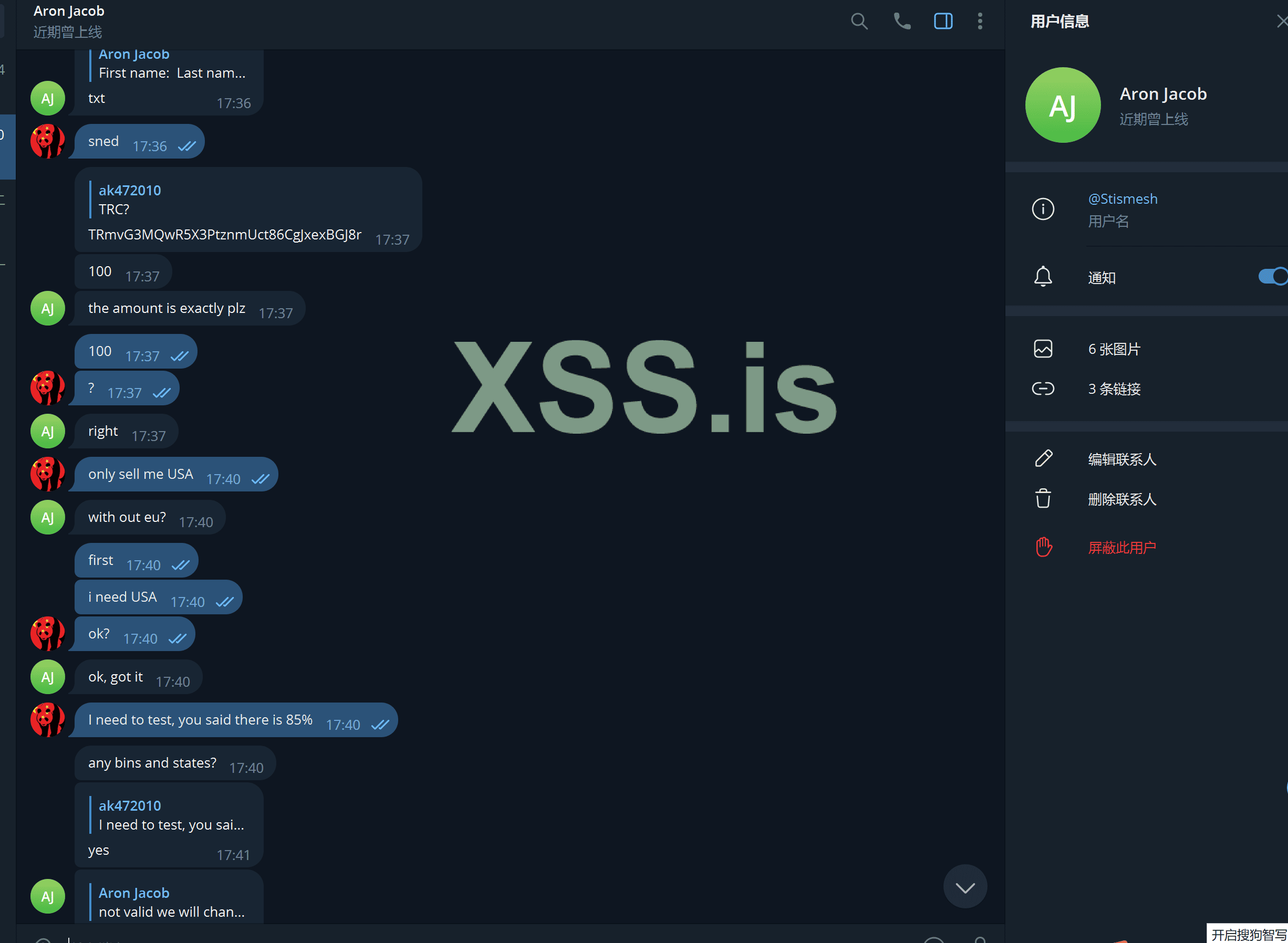Click the TRC wallet address message
Viewport: 1288px width, 943px height.
click(224, 235)
